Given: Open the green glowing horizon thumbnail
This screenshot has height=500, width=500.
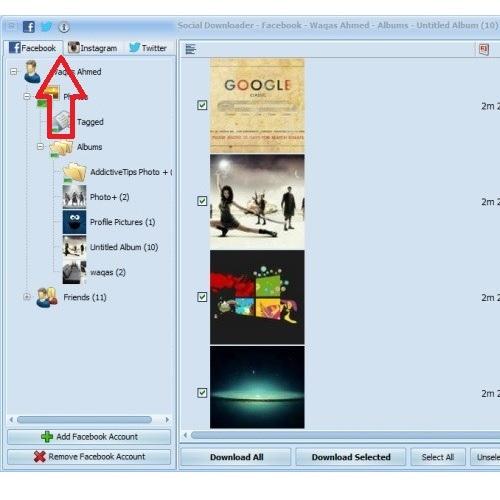Looking at the screenshot, I should [257, 387].
